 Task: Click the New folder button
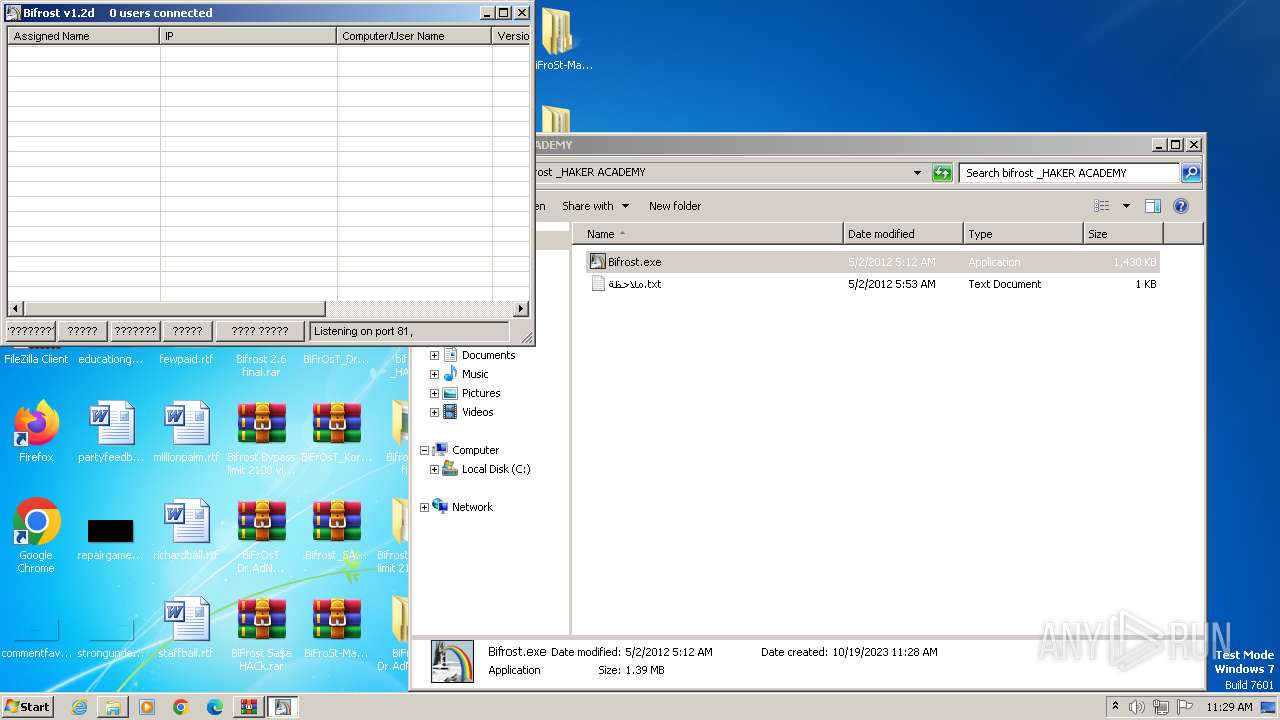coord(675,206)
